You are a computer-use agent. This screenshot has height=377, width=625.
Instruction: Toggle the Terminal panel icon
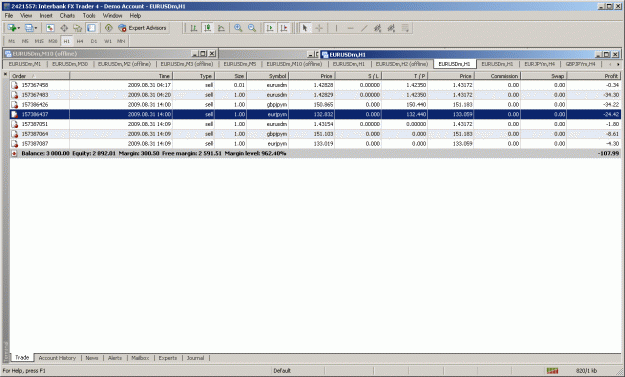click(91, 28)
